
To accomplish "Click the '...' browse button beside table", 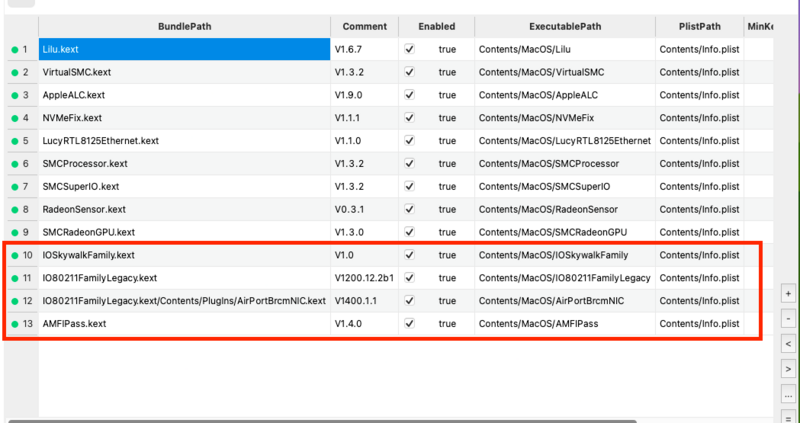I will click(x=788, y=393).
